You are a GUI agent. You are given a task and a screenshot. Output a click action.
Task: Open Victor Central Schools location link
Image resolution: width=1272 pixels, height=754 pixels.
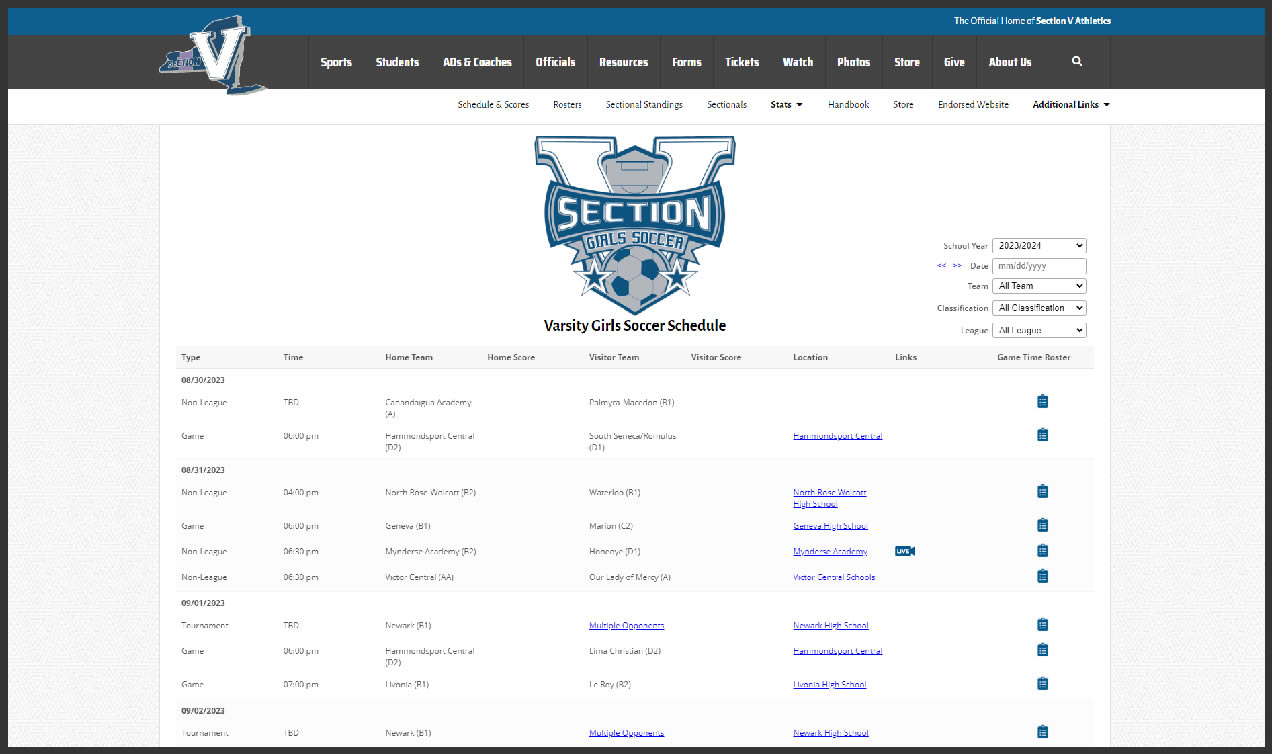[x=834, y=577]
